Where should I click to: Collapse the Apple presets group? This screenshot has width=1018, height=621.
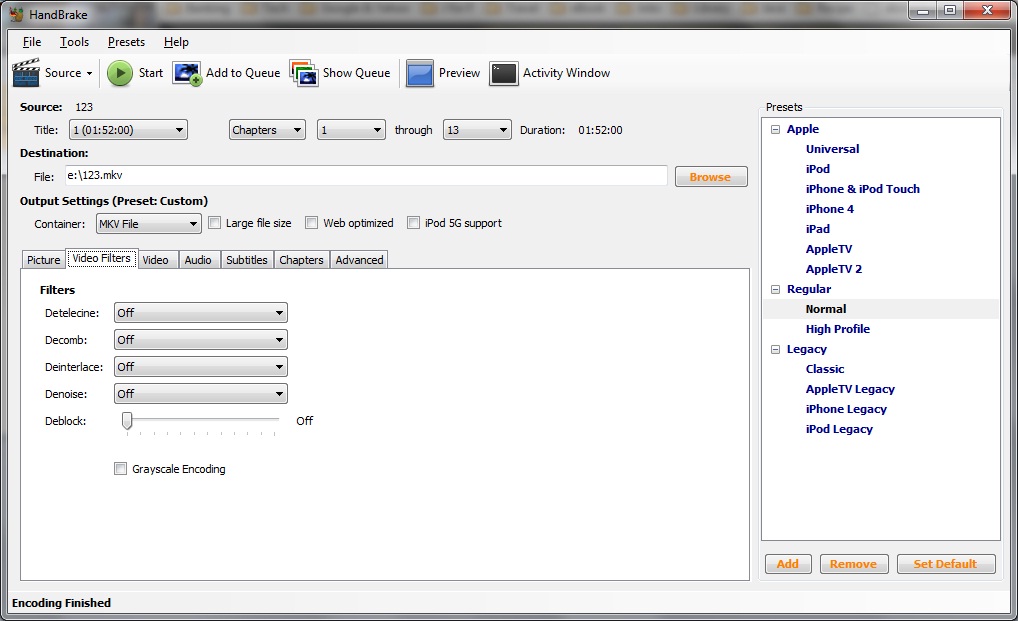[775, 129]
